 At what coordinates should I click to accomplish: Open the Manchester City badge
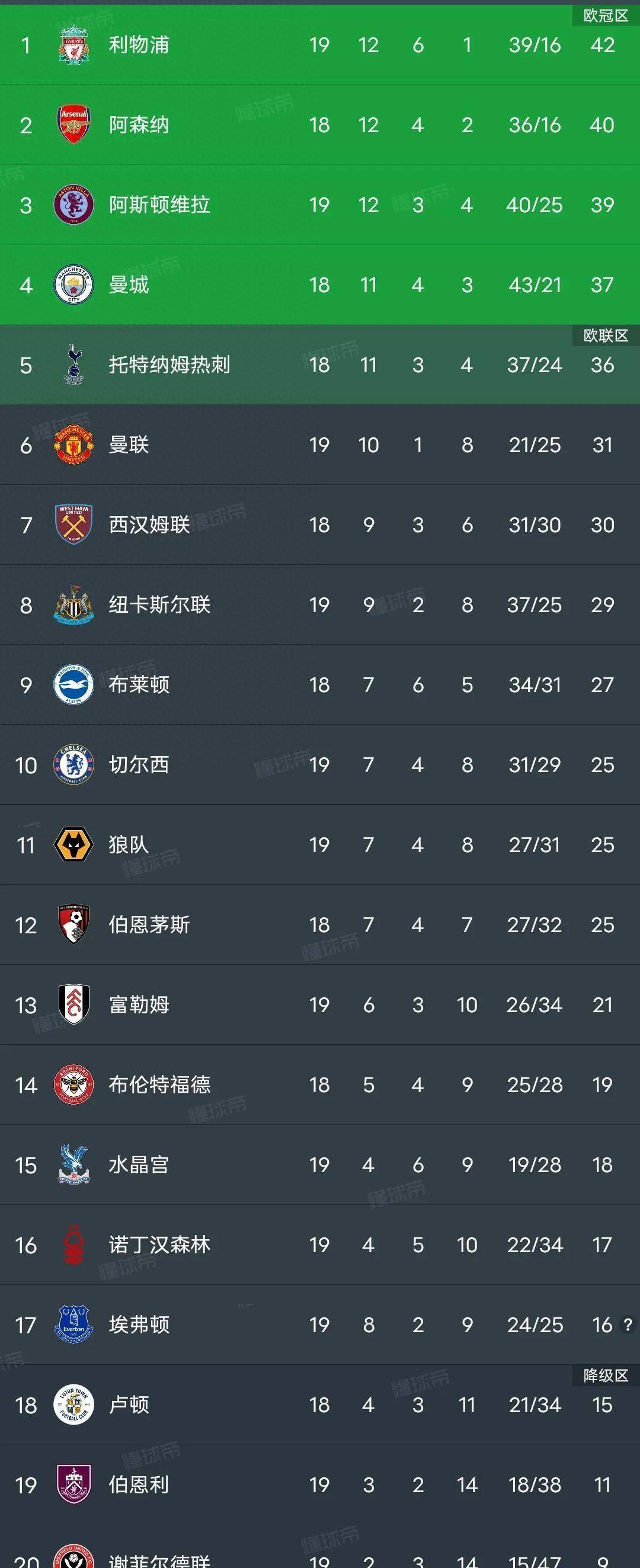[73, 284]
